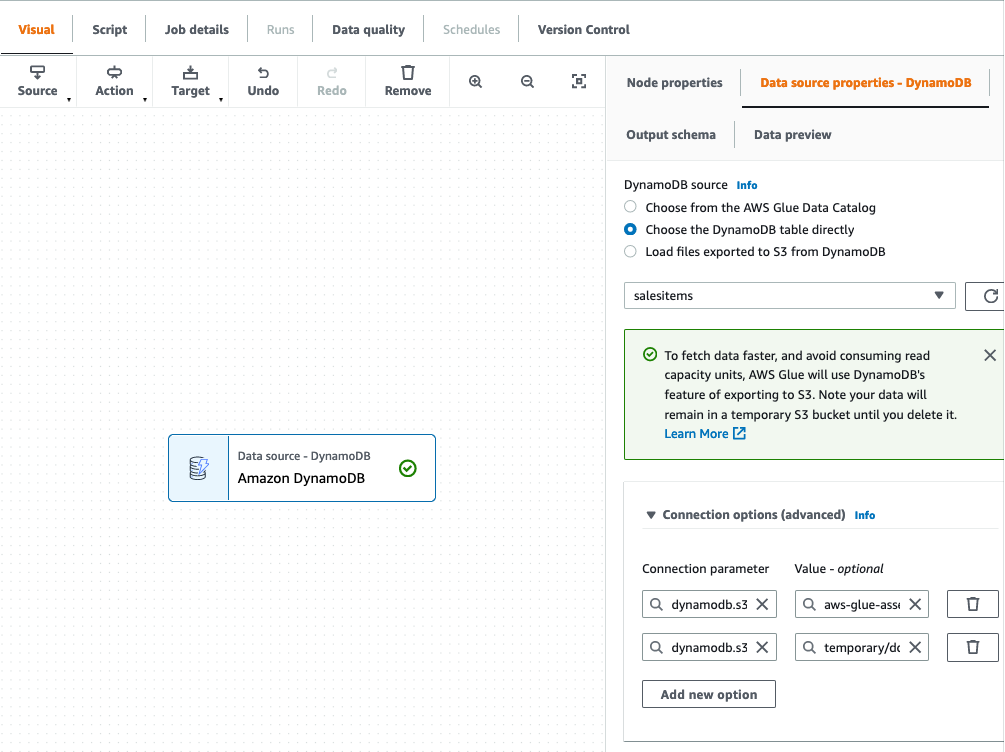
Task: Open the Action node menu
Action: pos(115,81)
